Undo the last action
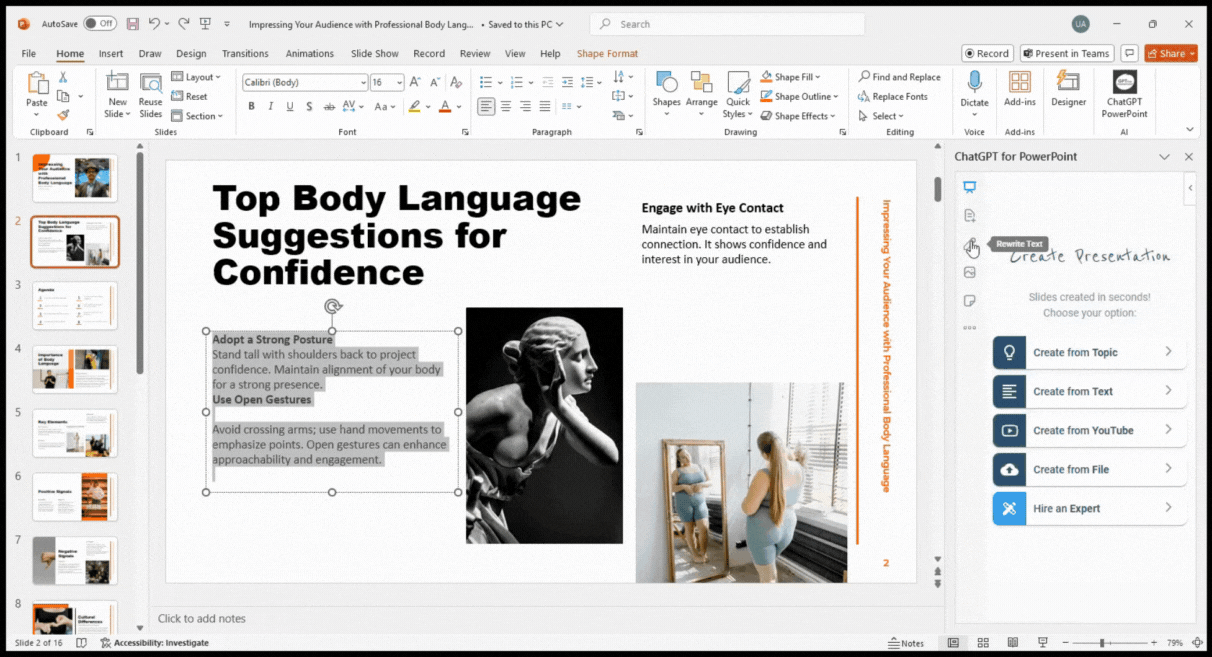The image size is (1212, 657). tap(153, 23)
